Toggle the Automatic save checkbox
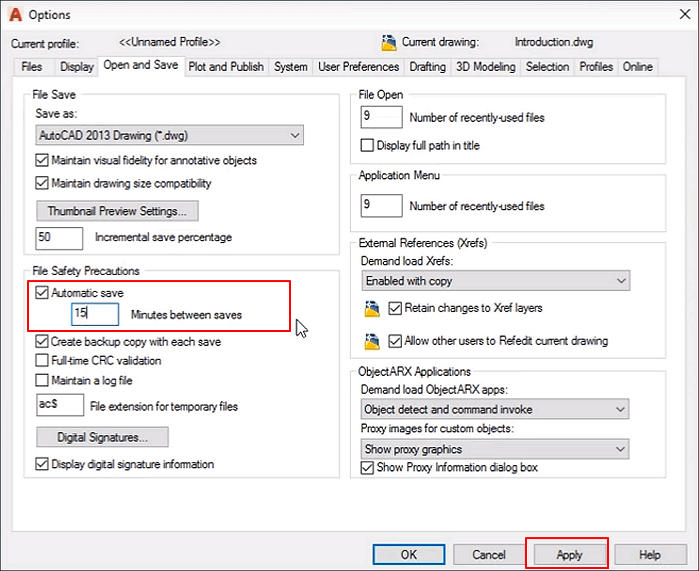The height and width of the screenshot is (571, 699). (42, 293)
